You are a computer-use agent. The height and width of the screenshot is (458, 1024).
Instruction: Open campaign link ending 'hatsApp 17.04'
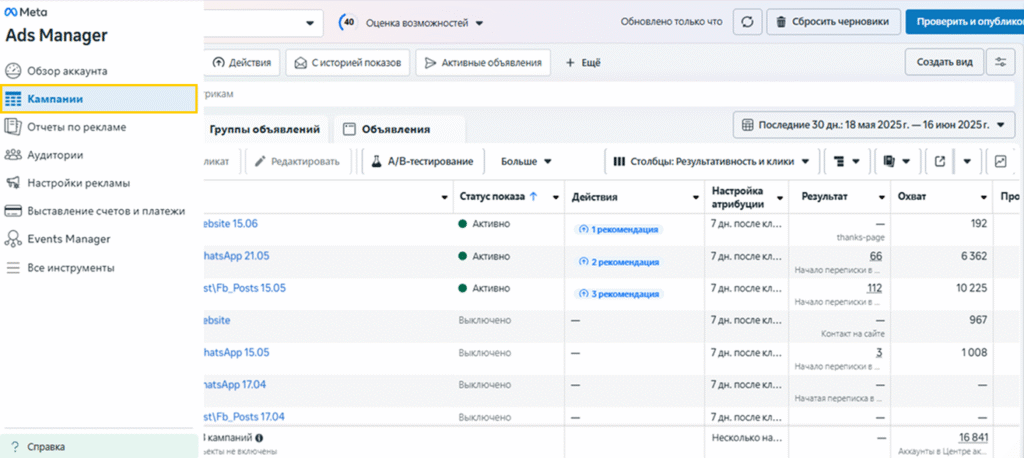pos(235,384)
